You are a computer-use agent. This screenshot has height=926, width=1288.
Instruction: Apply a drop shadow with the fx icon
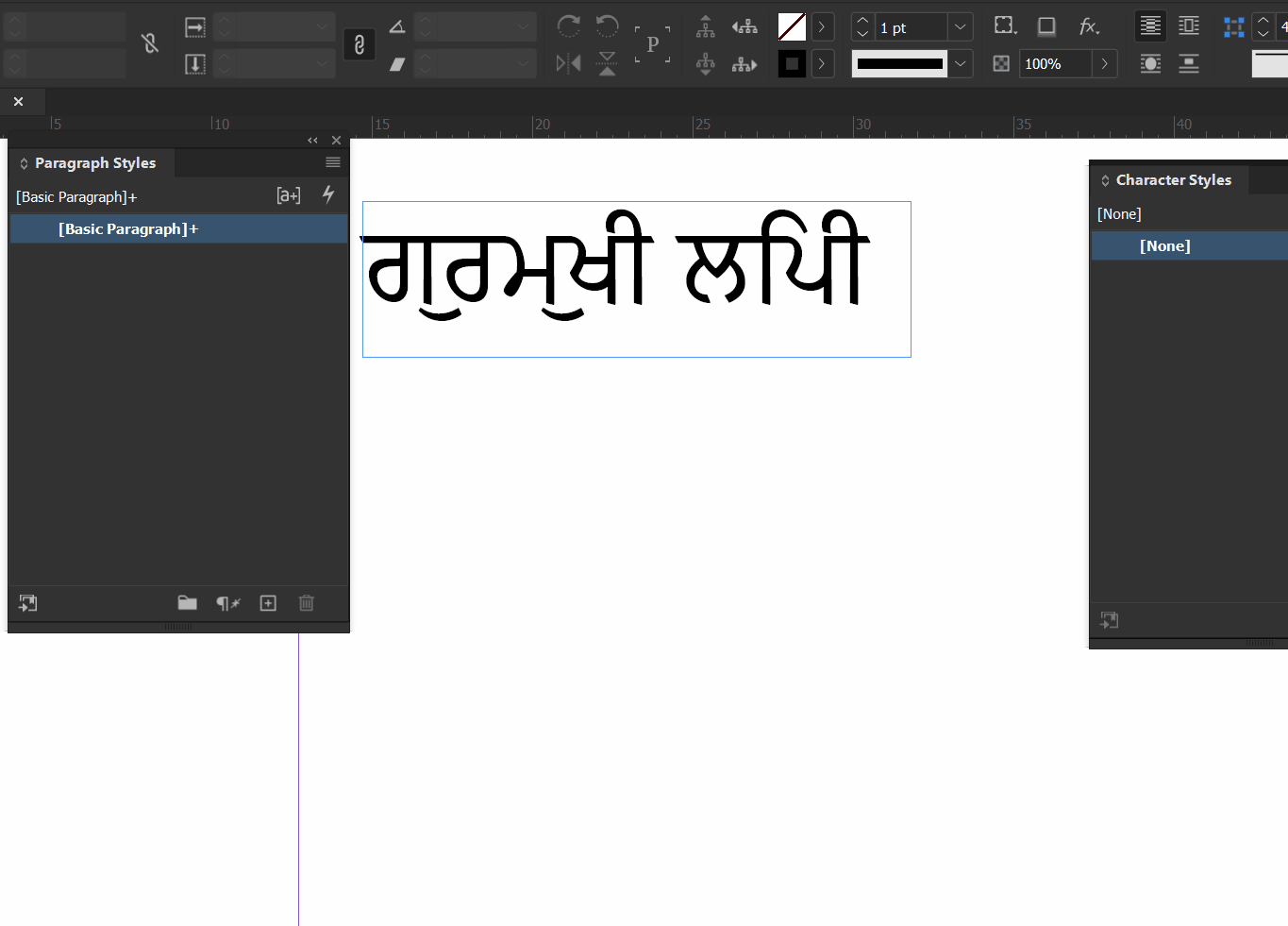click(x=1089, y=25)
